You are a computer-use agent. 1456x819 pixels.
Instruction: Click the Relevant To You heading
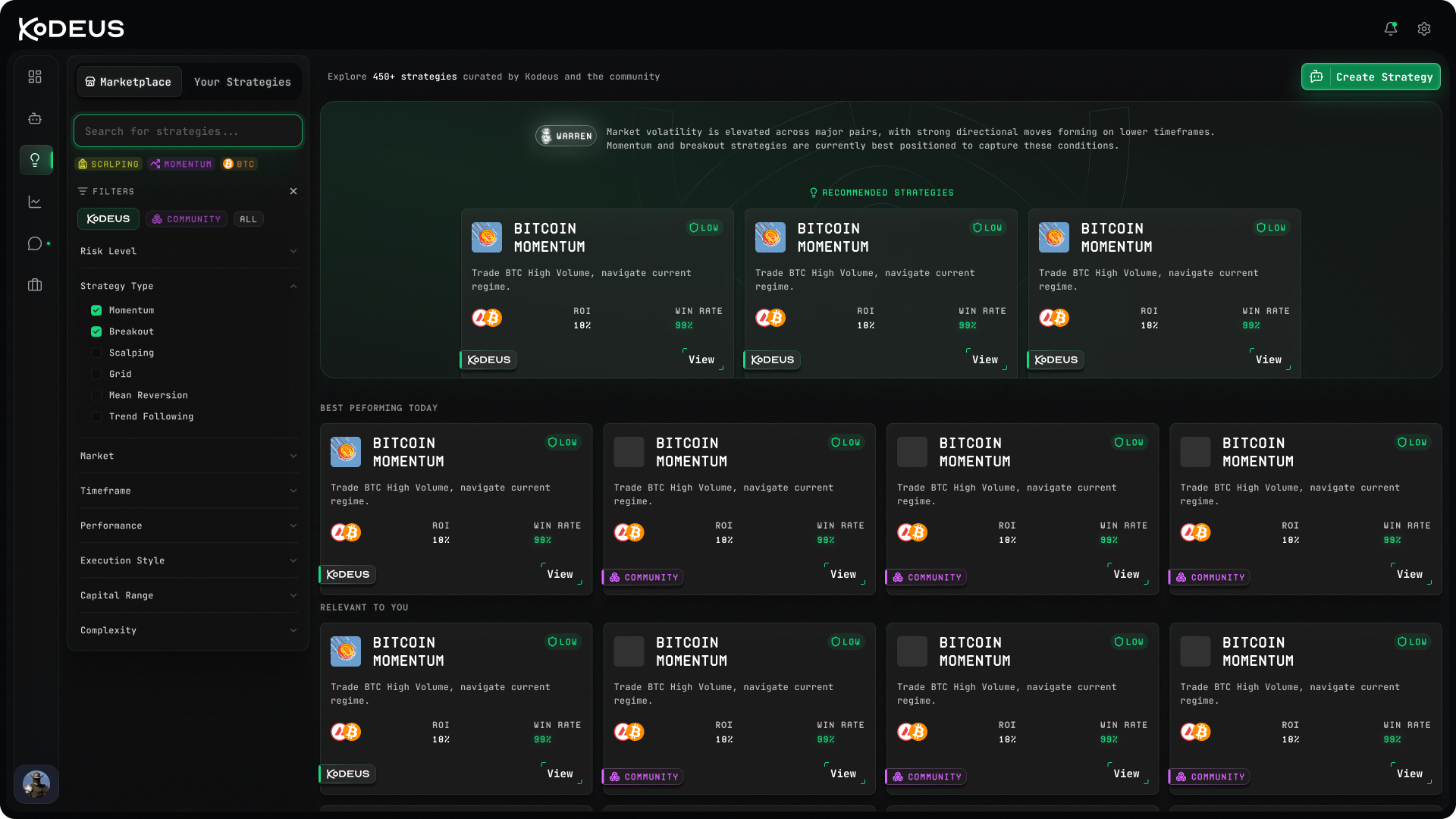click(x=364, y=607)
